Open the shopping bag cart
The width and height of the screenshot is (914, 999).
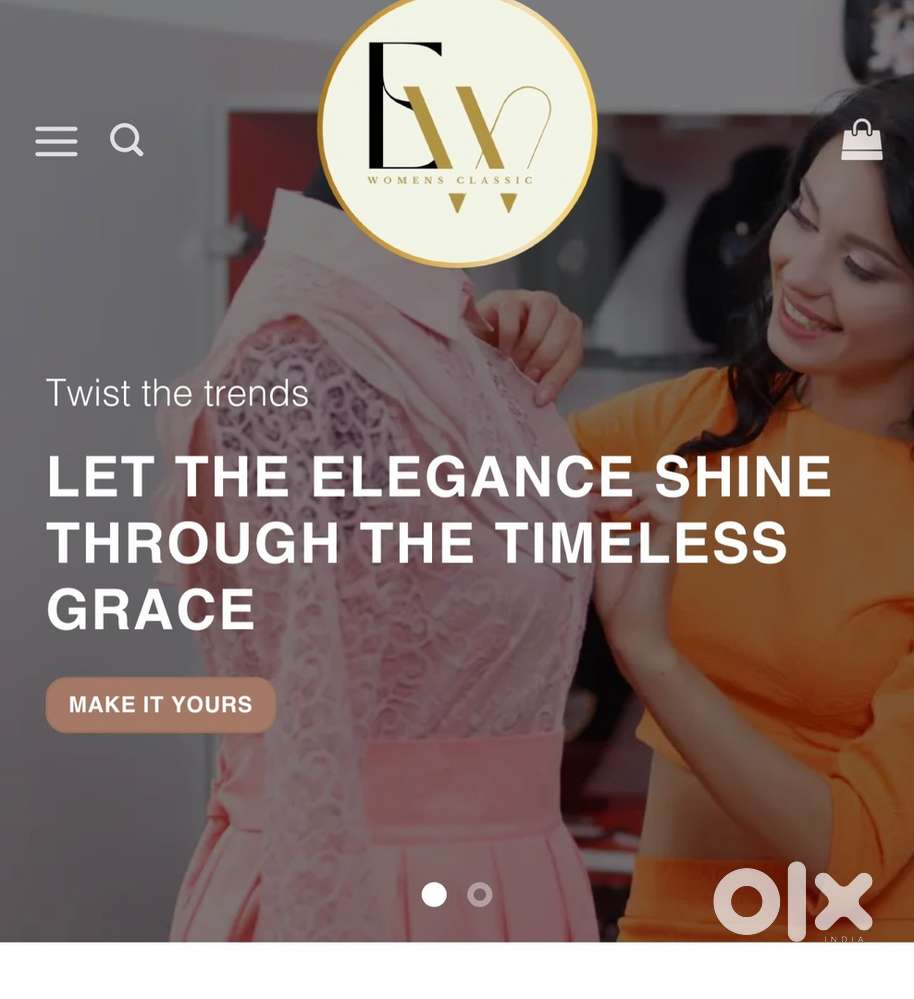point(862,140)
